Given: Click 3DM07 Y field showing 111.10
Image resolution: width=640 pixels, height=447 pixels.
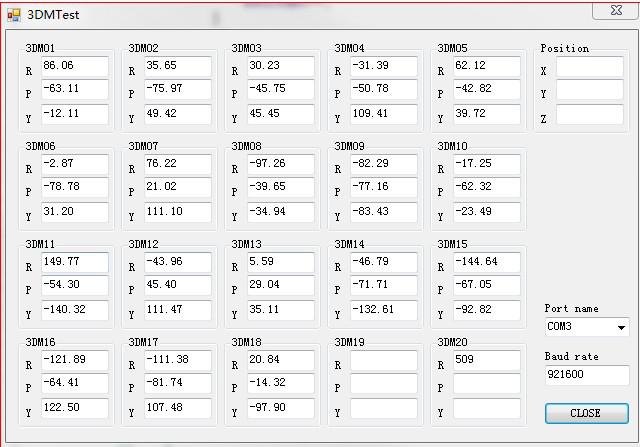Looking at the screenshot, I should point(178,212).
